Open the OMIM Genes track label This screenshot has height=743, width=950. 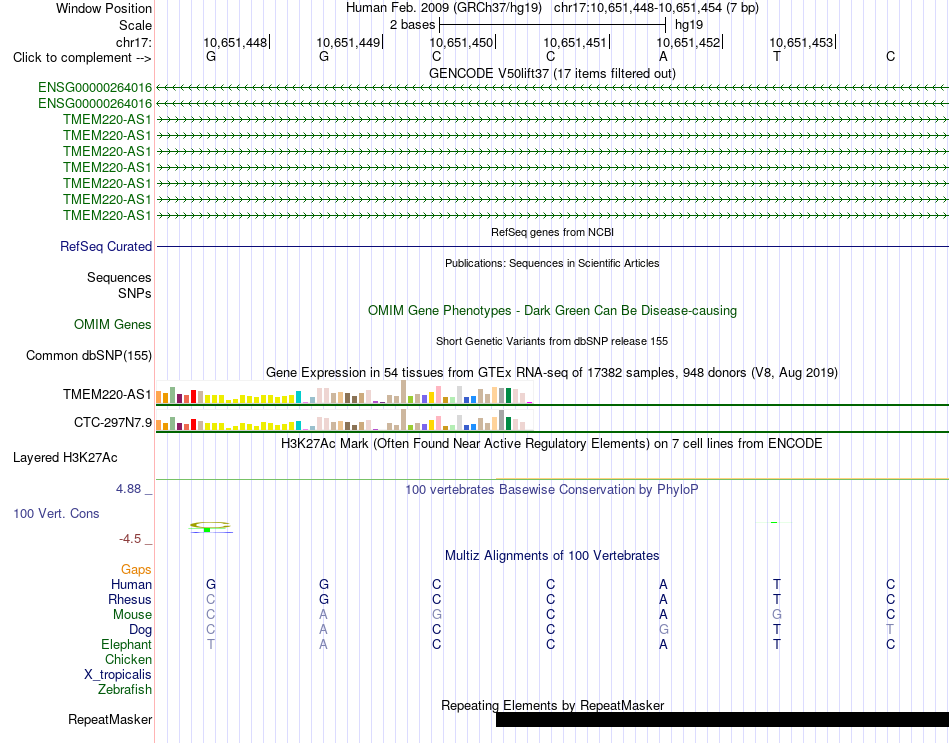pos(113,324)
